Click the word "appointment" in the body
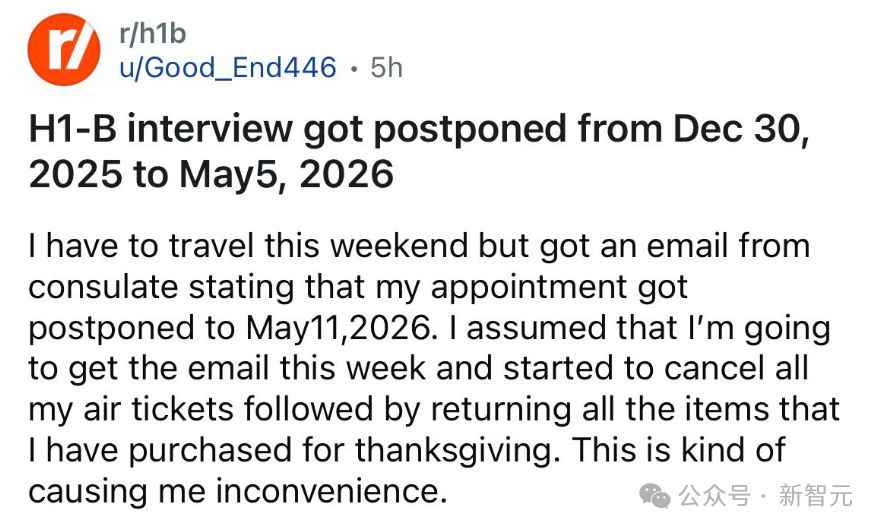 tap(529, 287)
